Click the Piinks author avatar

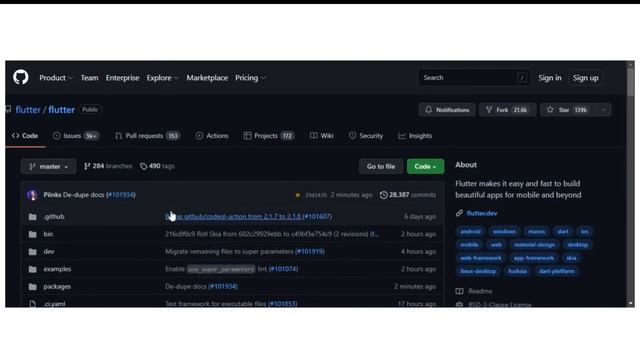[x=32, y=195]
